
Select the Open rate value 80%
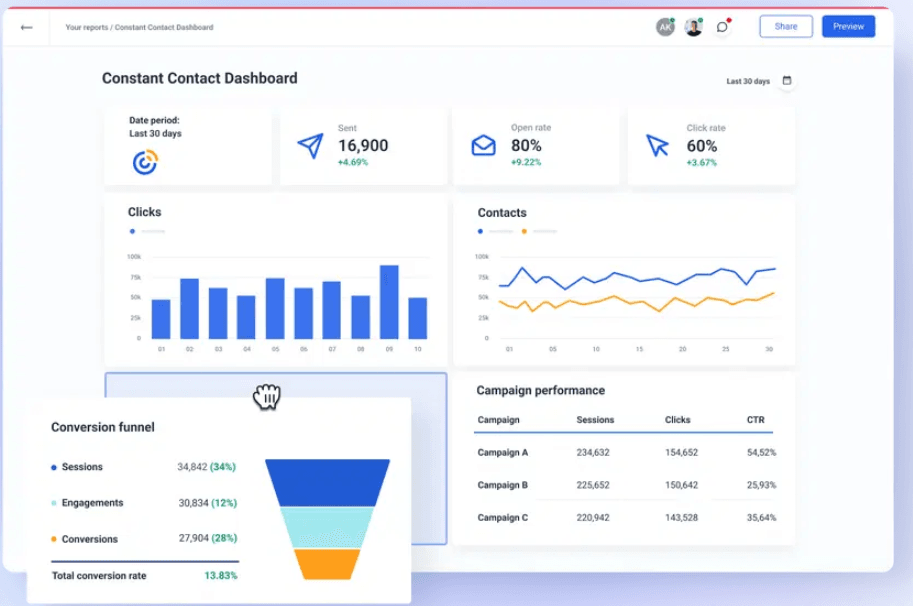coord(526,146)
